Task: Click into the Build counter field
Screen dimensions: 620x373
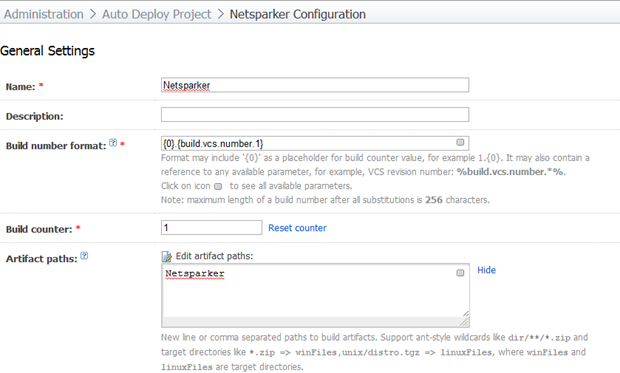Action: [x=211, y=227]
